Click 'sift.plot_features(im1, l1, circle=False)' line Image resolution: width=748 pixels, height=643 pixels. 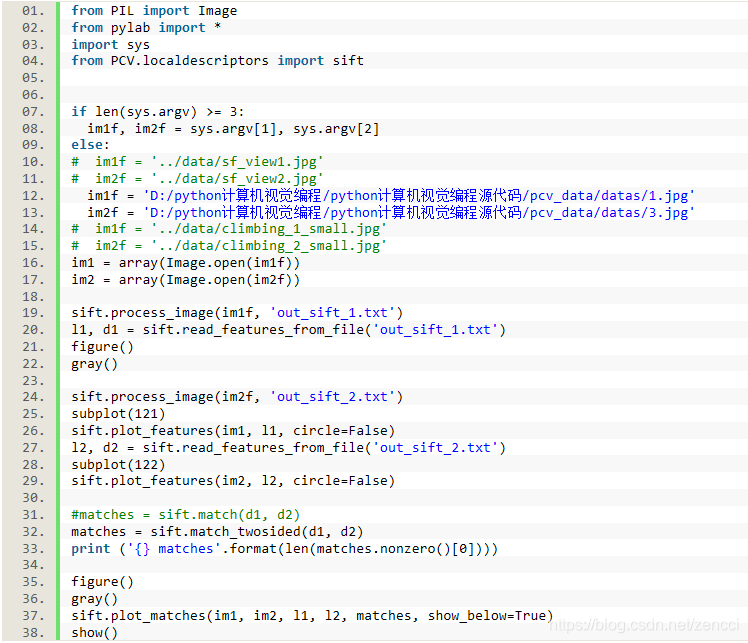pos(233,431)
